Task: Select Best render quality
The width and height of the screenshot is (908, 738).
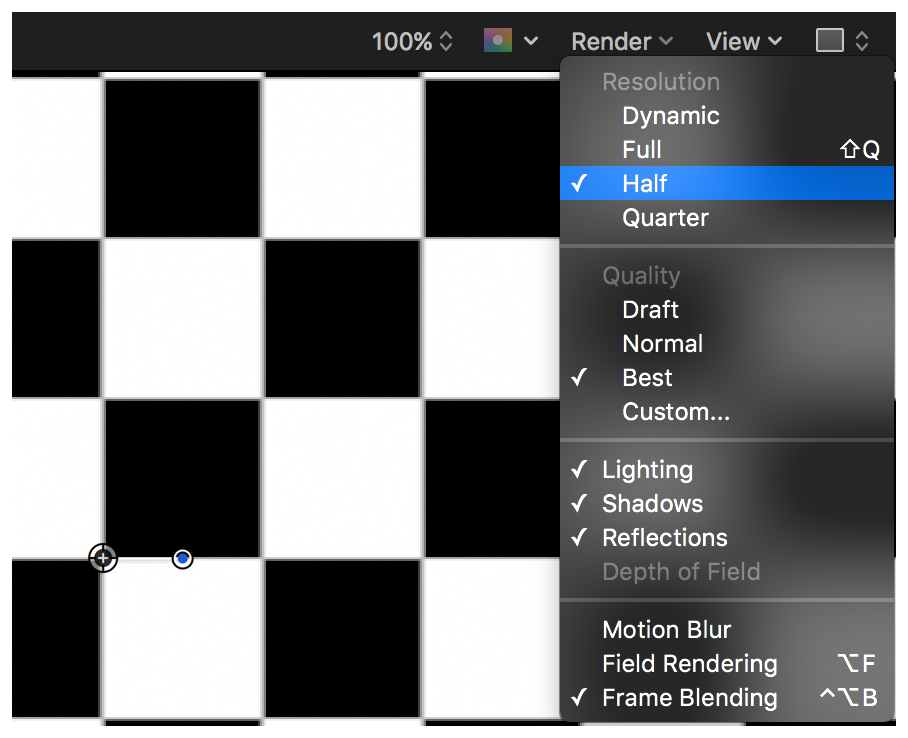Action: (647, 378)
